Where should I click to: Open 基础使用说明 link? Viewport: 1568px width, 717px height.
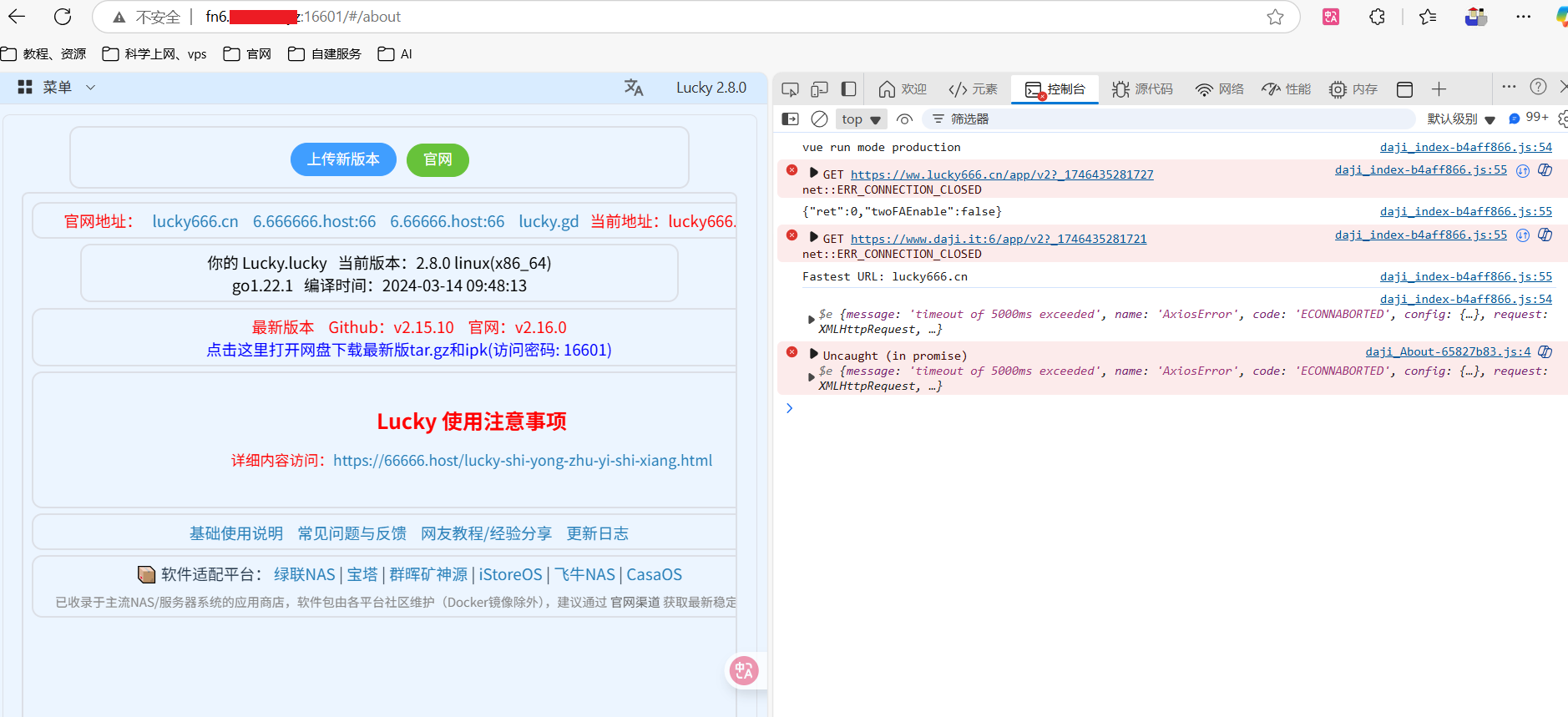(x=236, y=533)
